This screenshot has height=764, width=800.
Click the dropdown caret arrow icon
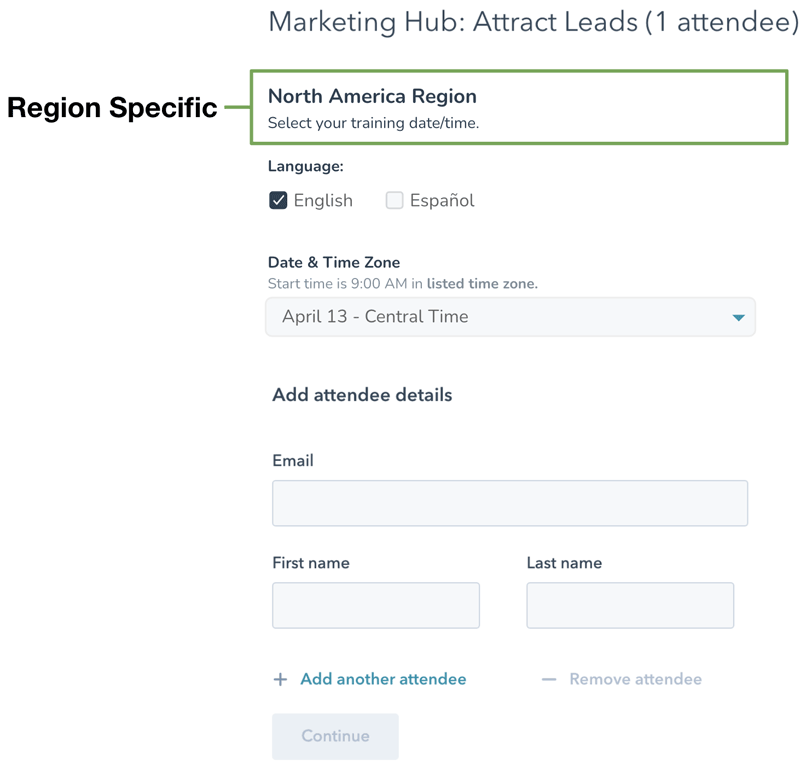738,318
